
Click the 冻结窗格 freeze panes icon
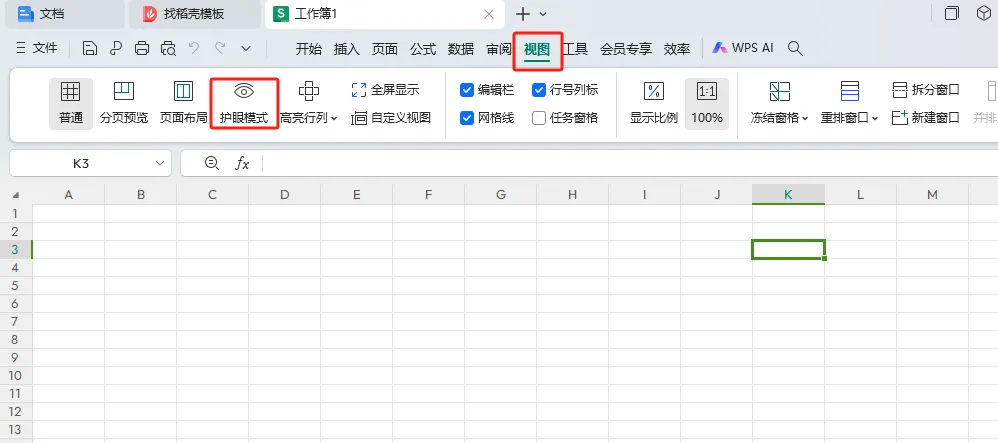coord(780,92)
